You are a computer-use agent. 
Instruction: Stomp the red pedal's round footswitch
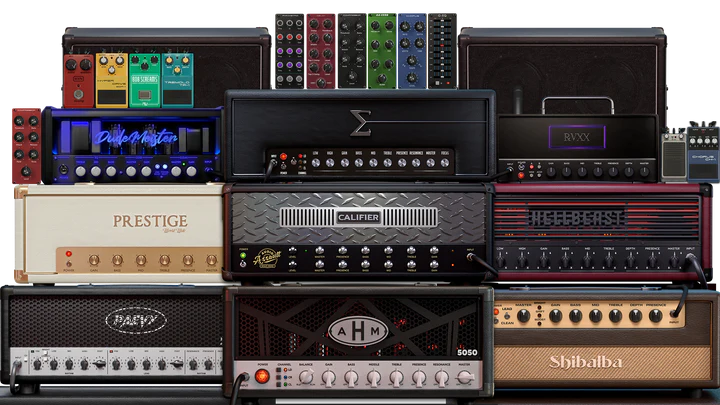[78, 95]
